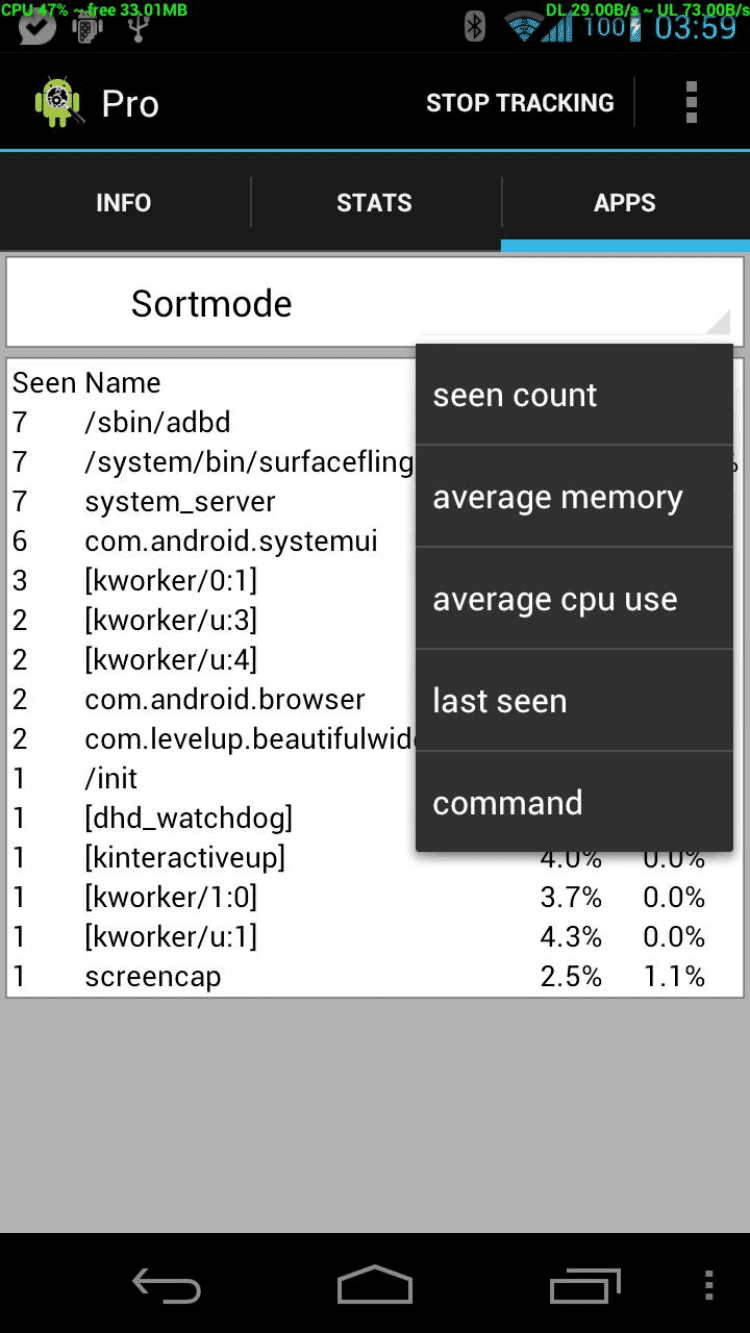Tap the Bluetooth status bar icon
The width and height of the screenshot is (750, 1333).
pyautogui.click(x=475, y=27)
